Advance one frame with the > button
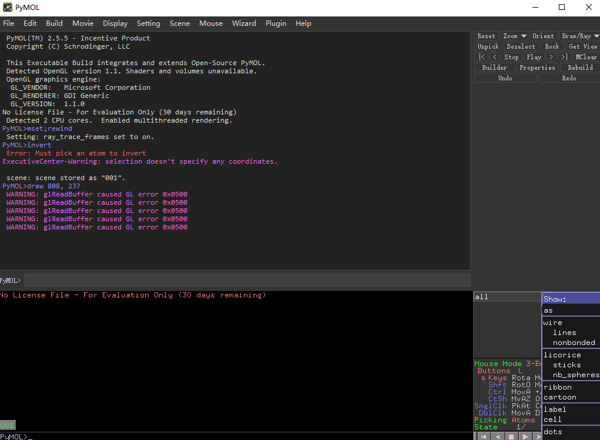 pos(552,57)
